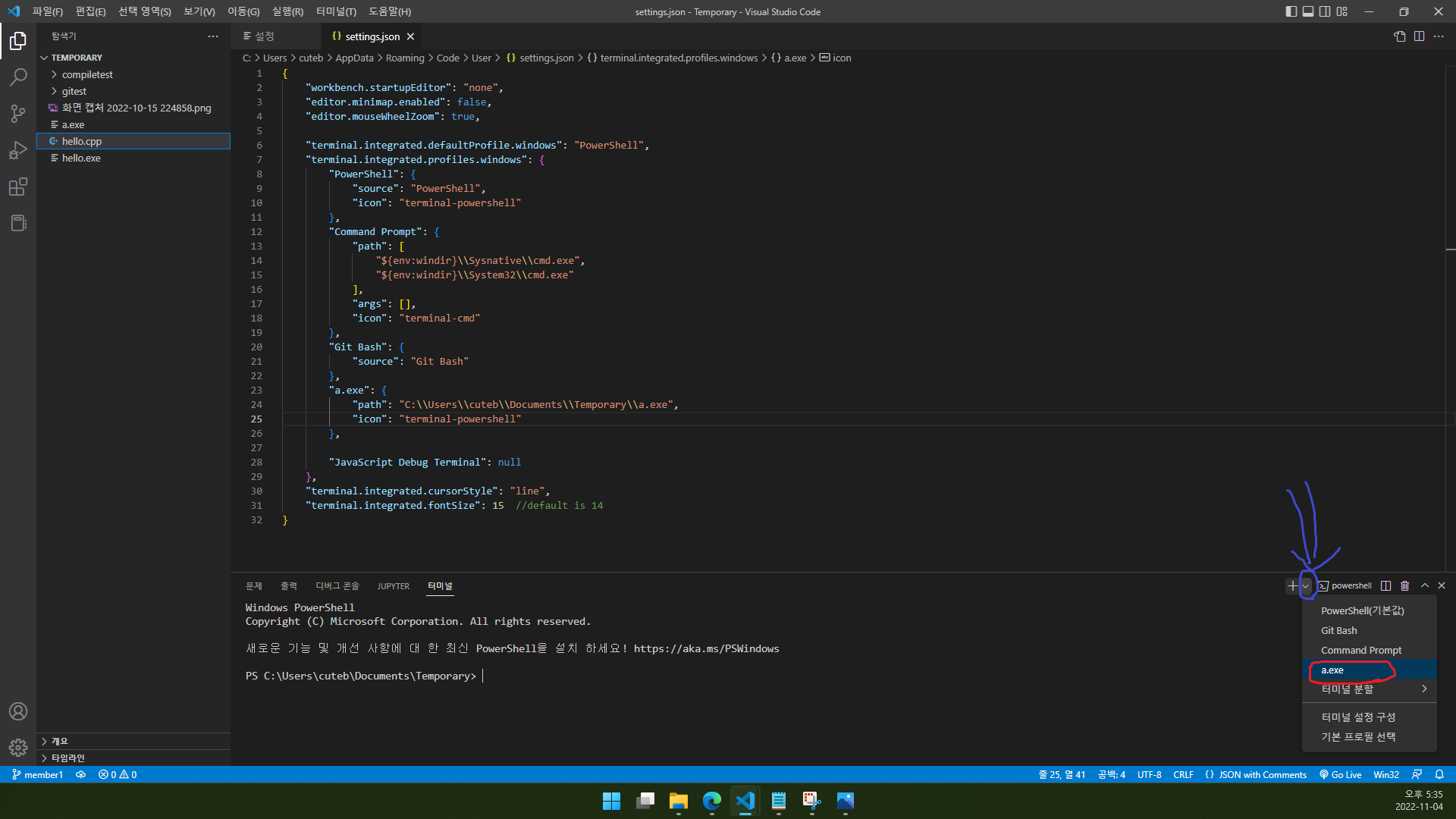1456x819 pixels.
Task: Open the Source Control view
Action: tap(18, 114)
